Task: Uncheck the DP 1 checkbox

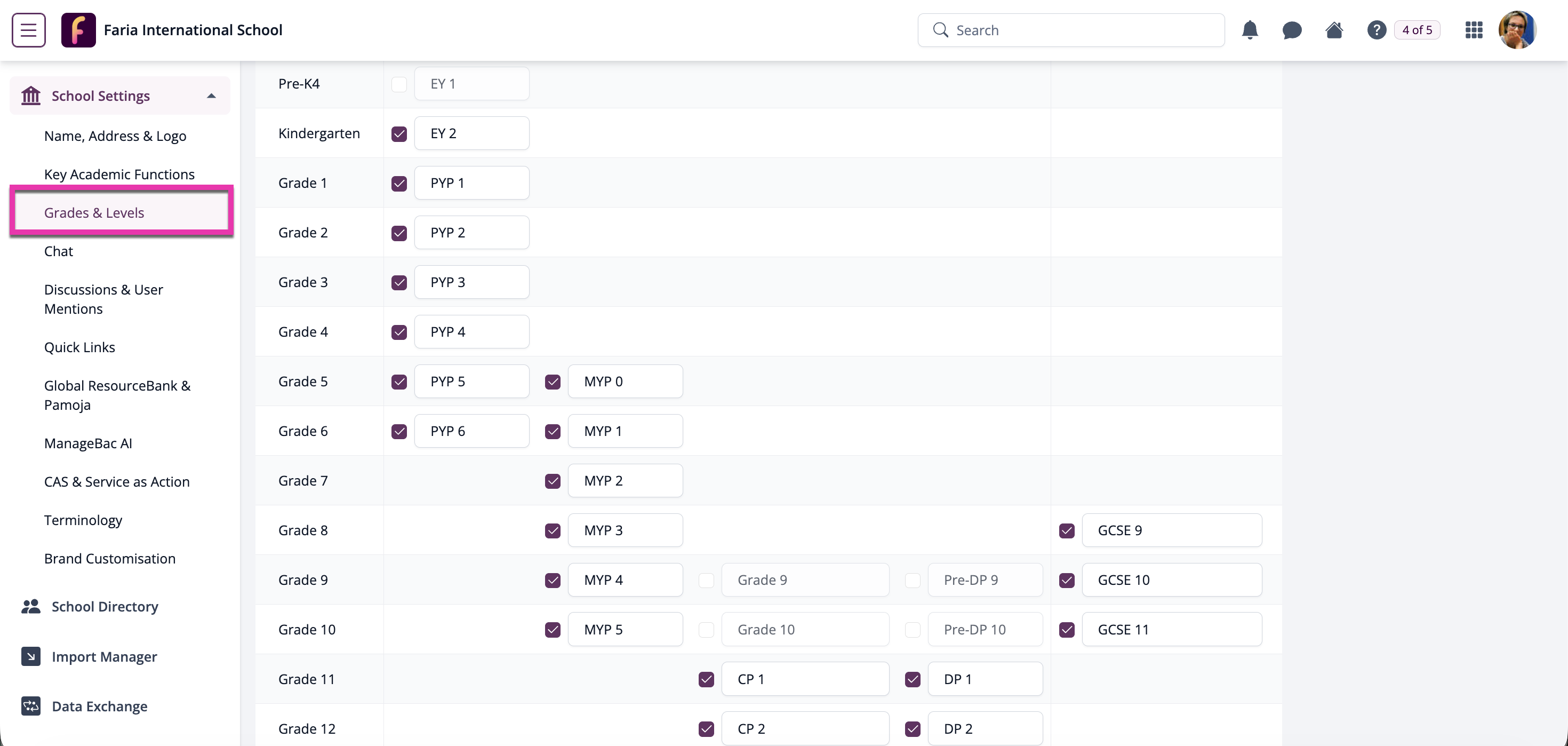Action: (913, 680)
